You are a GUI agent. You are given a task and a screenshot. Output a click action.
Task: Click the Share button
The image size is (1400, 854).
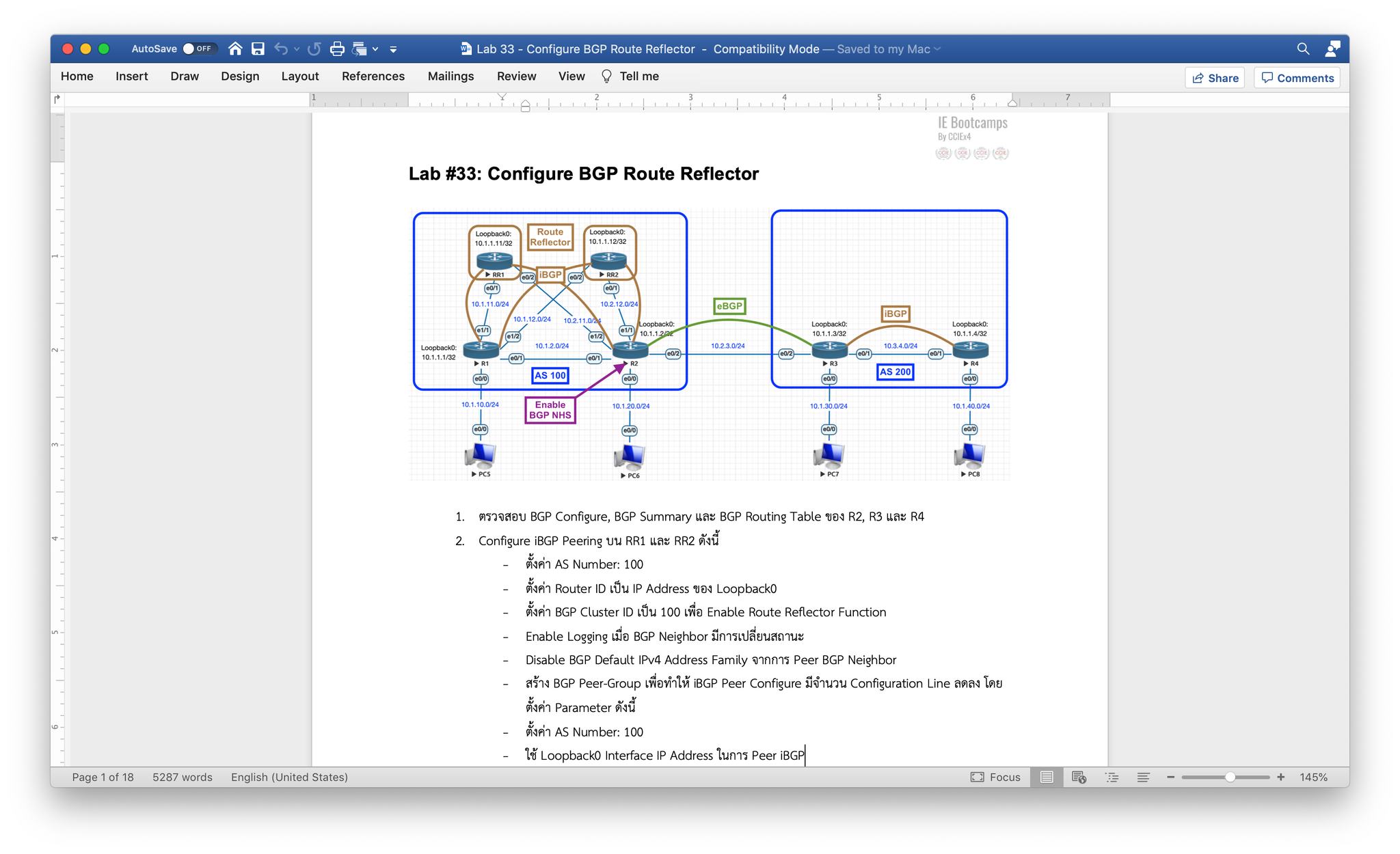tap(1215, 78)
